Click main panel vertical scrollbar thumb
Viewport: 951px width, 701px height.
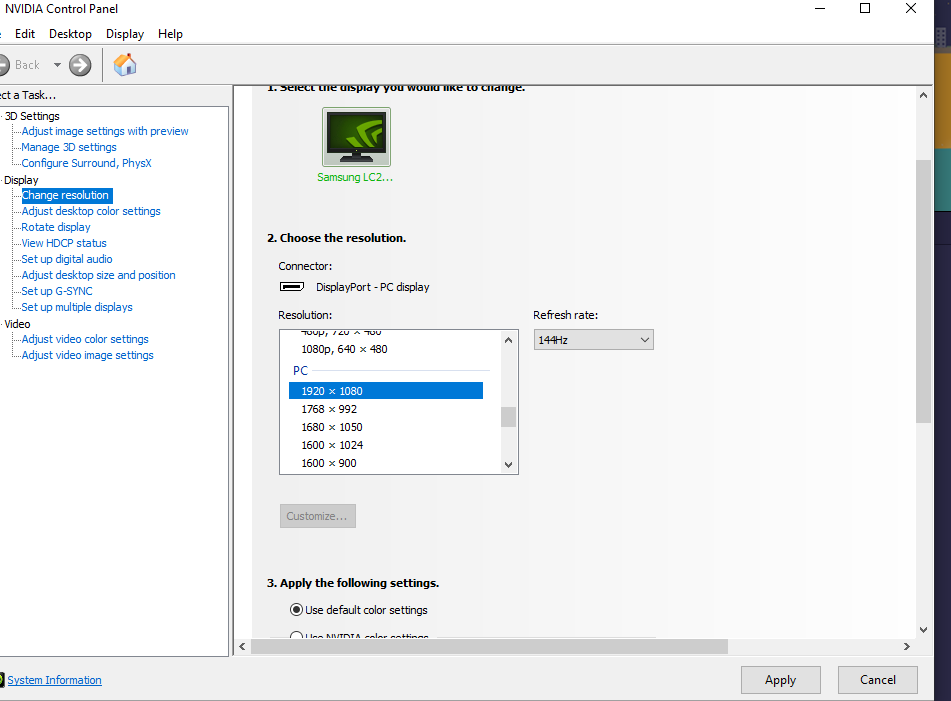[923, 291]
